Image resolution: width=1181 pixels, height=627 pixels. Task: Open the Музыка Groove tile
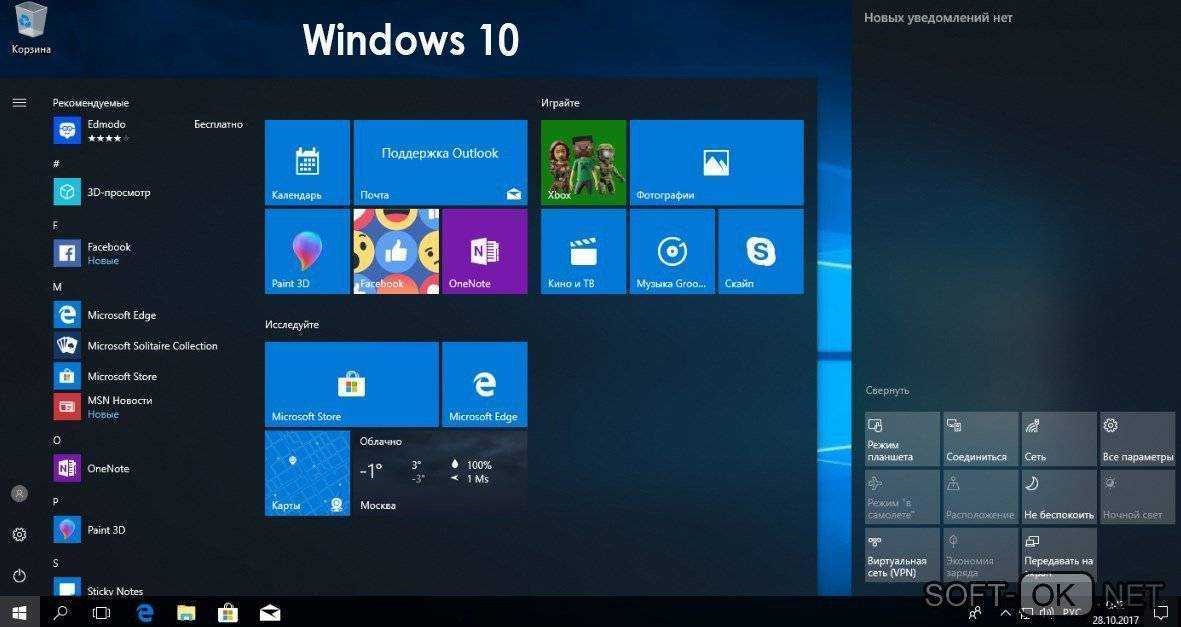coord(672,251)
